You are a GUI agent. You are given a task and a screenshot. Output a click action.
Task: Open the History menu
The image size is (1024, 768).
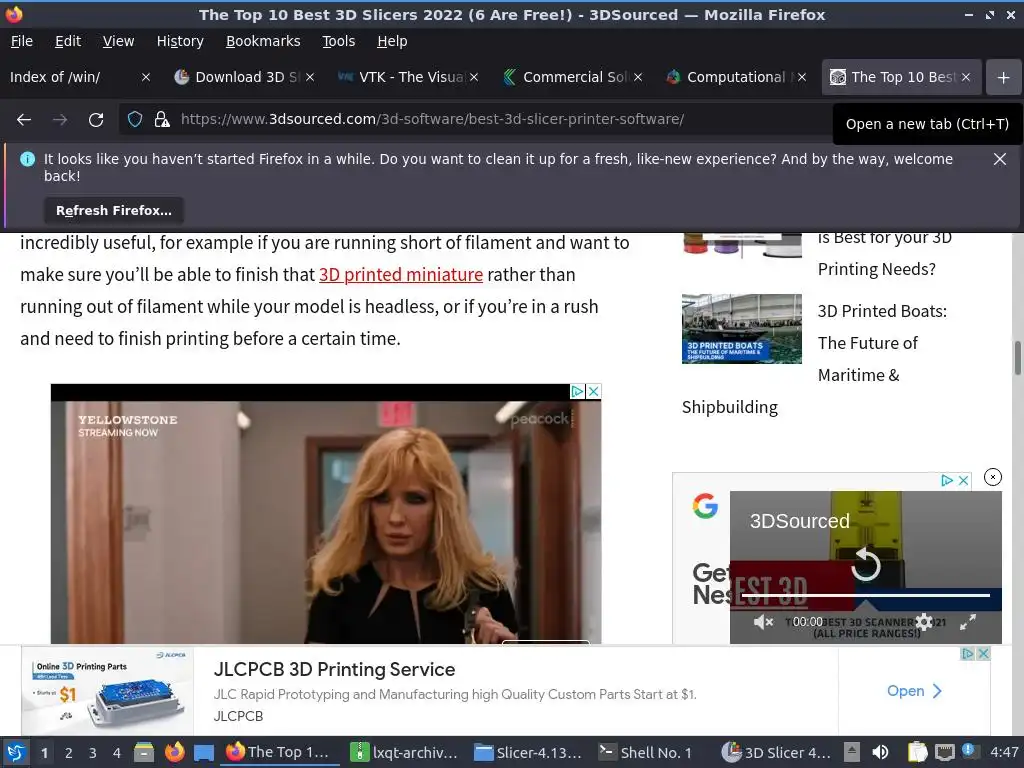click(x=180, y=41)
